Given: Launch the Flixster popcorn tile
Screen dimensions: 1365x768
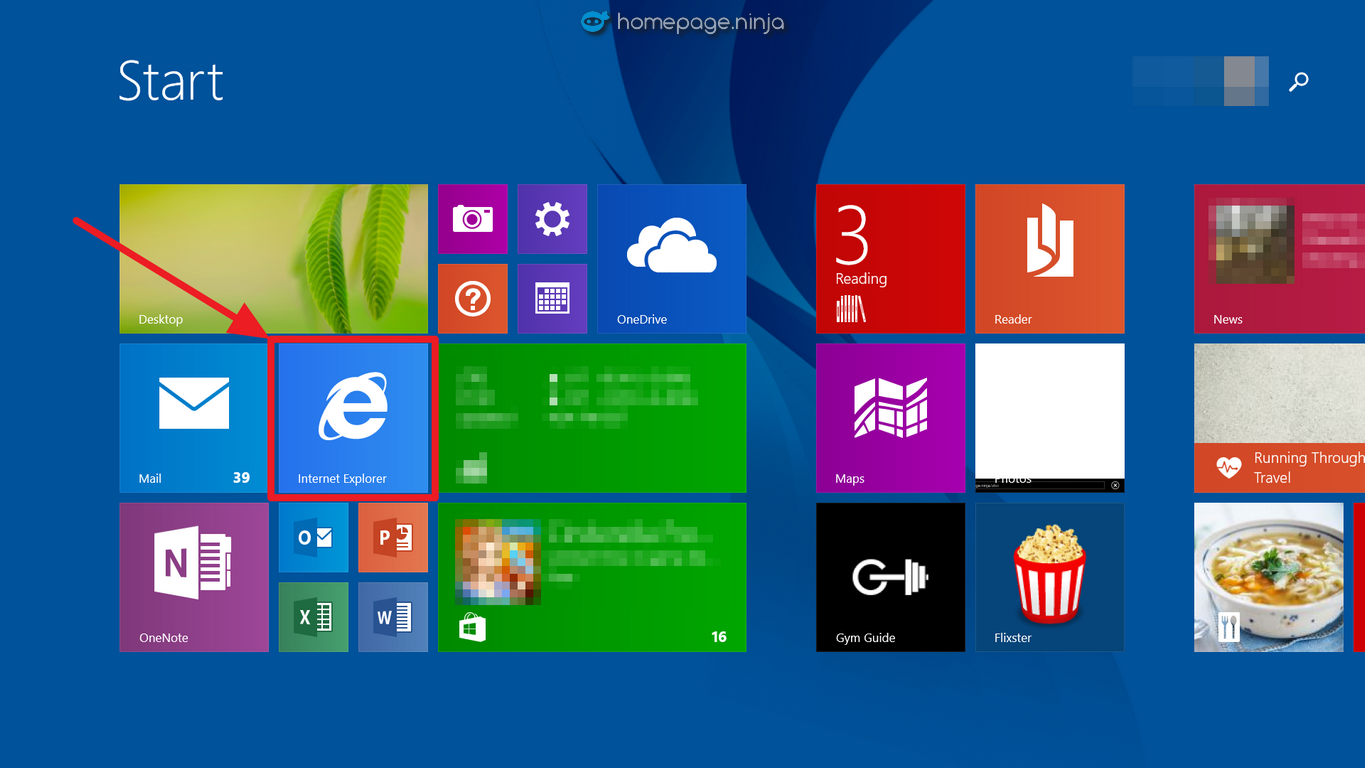Looking at the screenshot, I should [1050, 577].
